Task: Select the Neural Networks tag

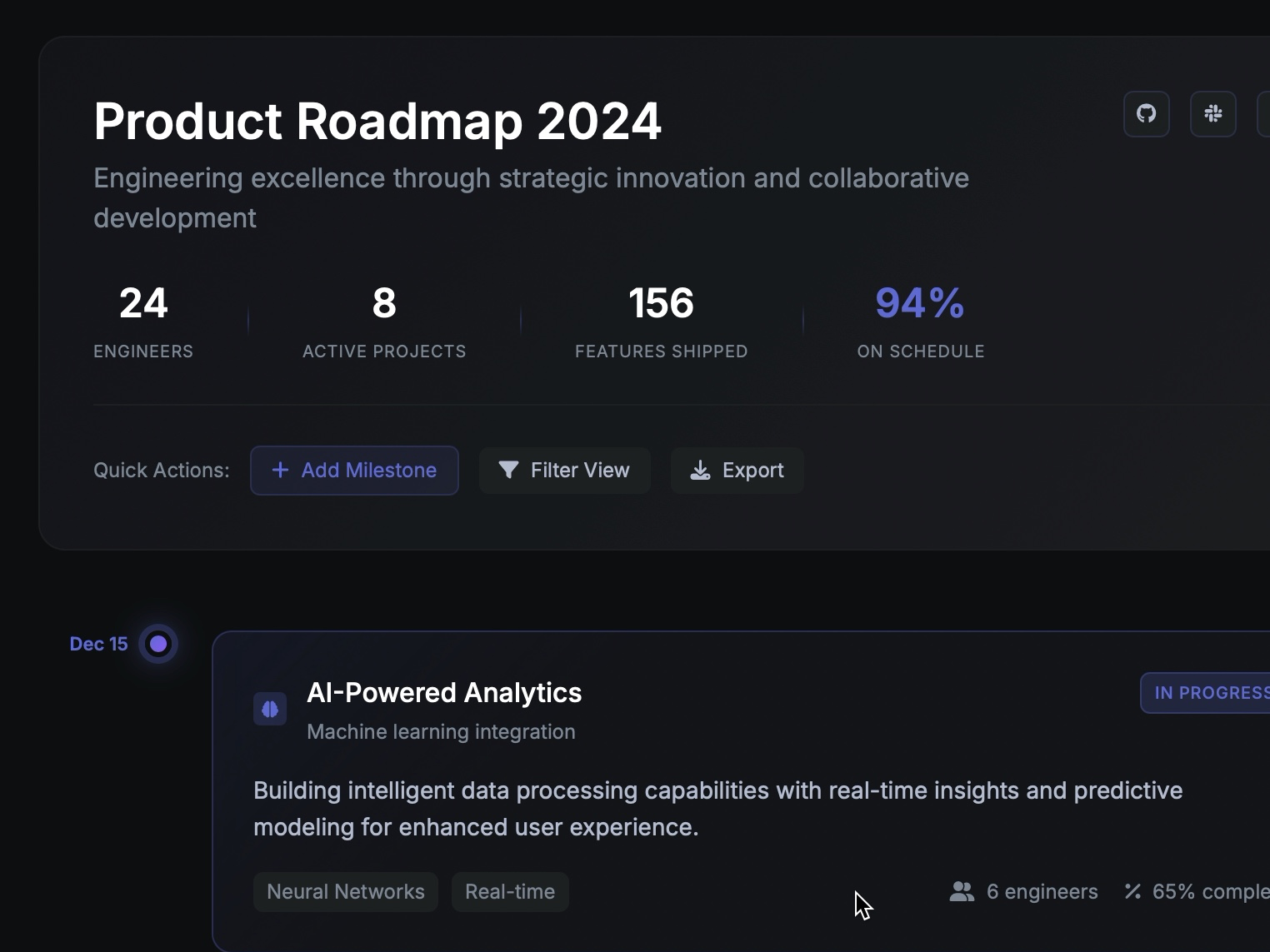Action: tap(345, 891)
